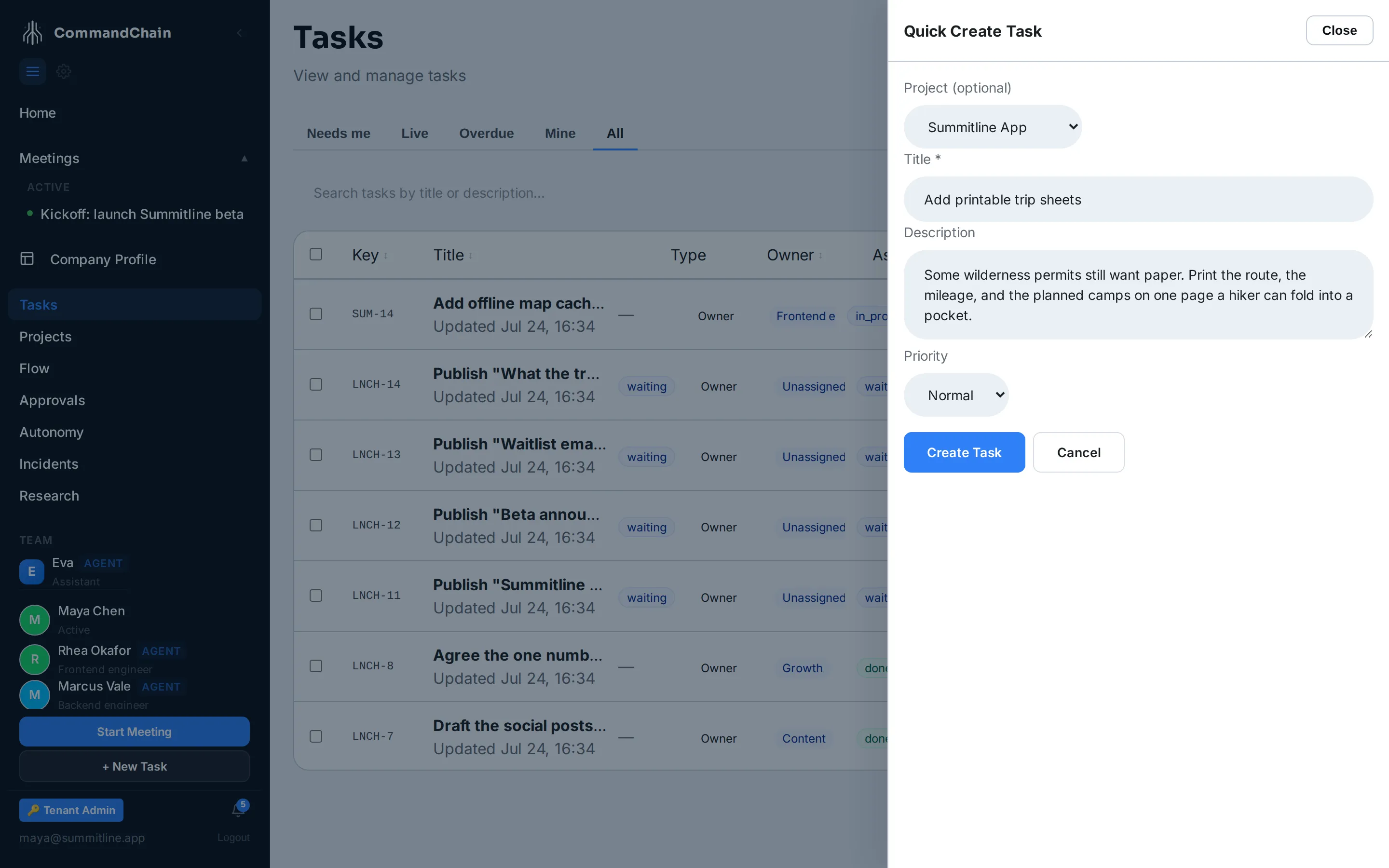This screenshot has width=1389, height=868.
Task: Open the Kickoff: launch Summitline beta meeting
Action: coord(142,214)
